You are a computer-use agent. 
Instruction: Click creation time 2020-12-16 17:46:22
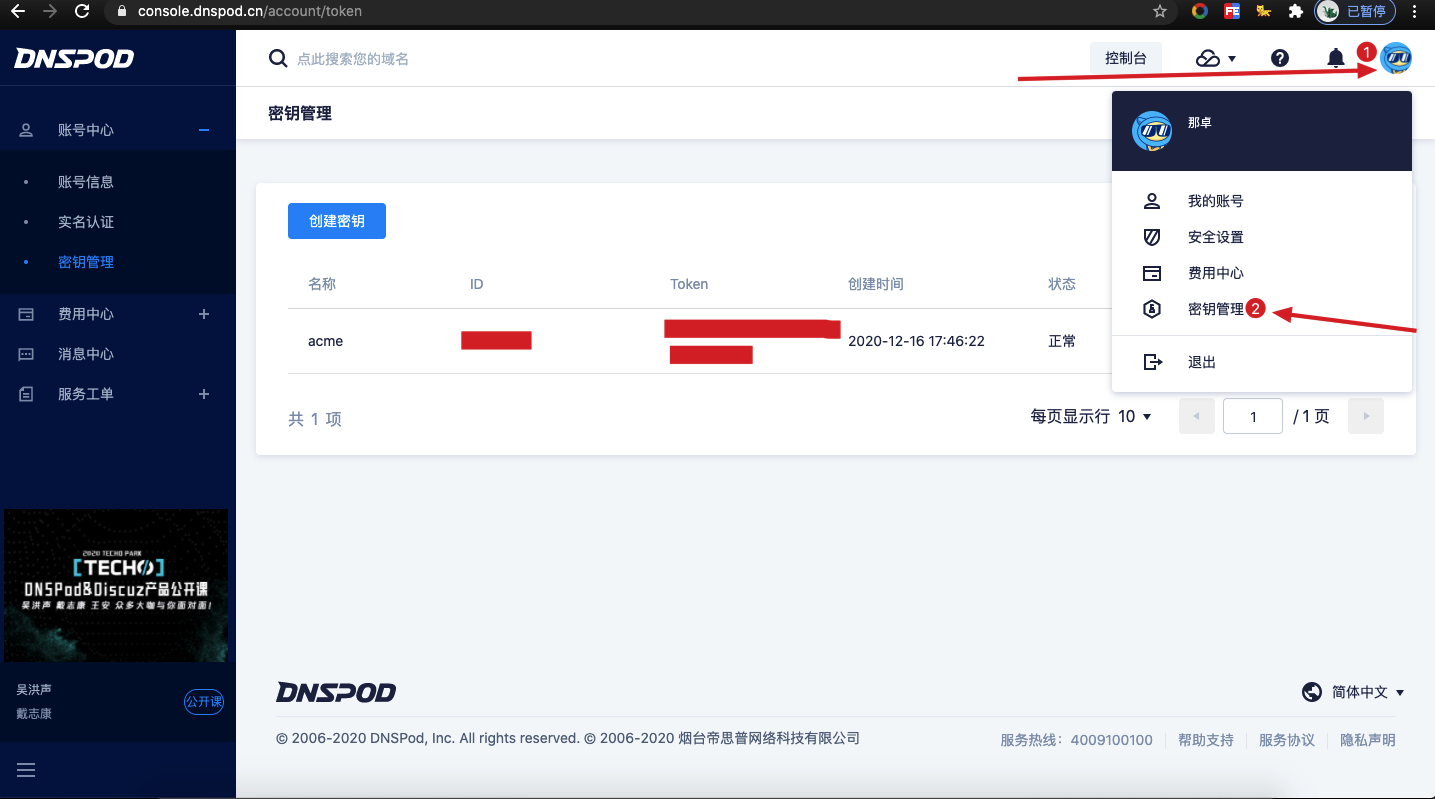pos(916,341)
